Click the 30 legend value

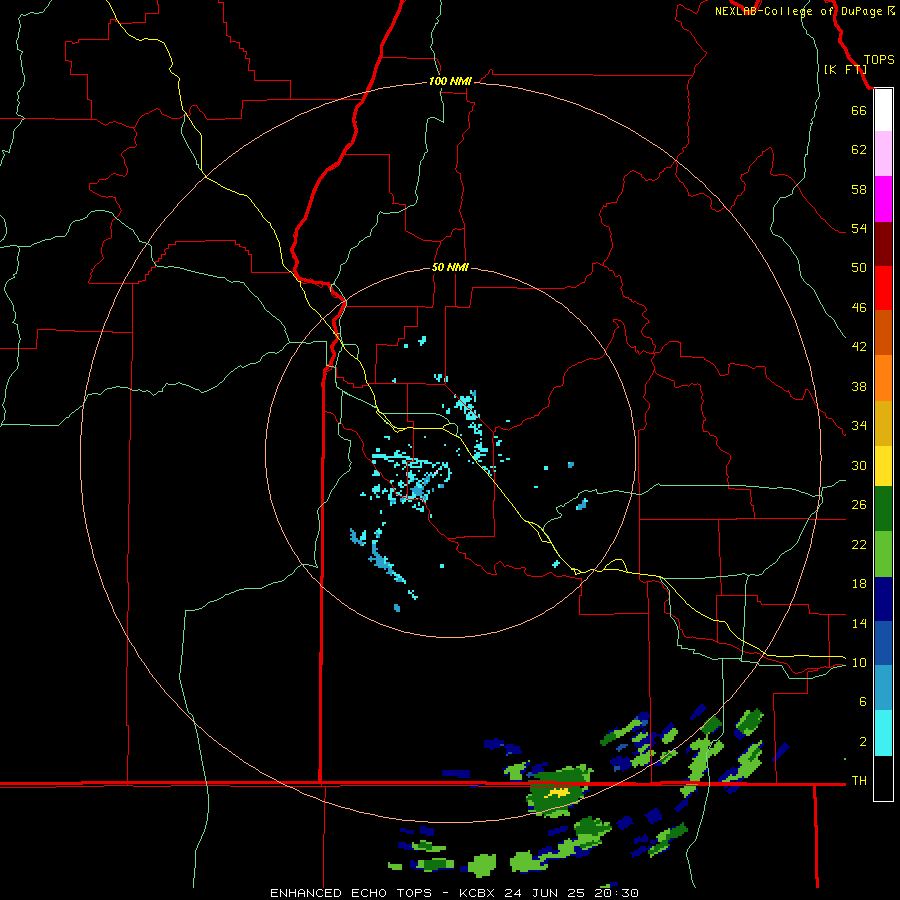[x=859, y=465]
